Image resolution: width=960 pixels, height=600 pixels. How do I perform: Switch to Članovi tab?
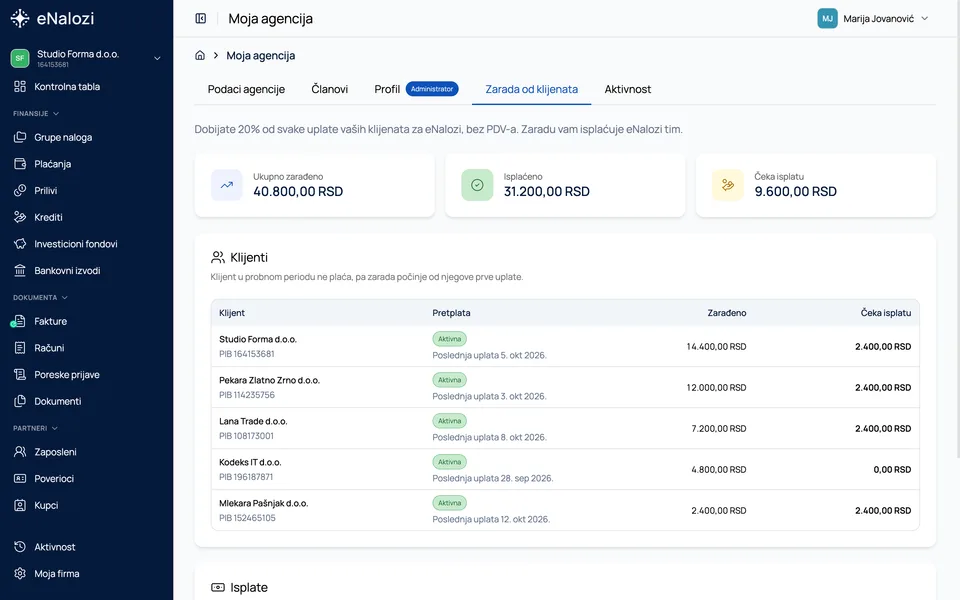(329, 89)
